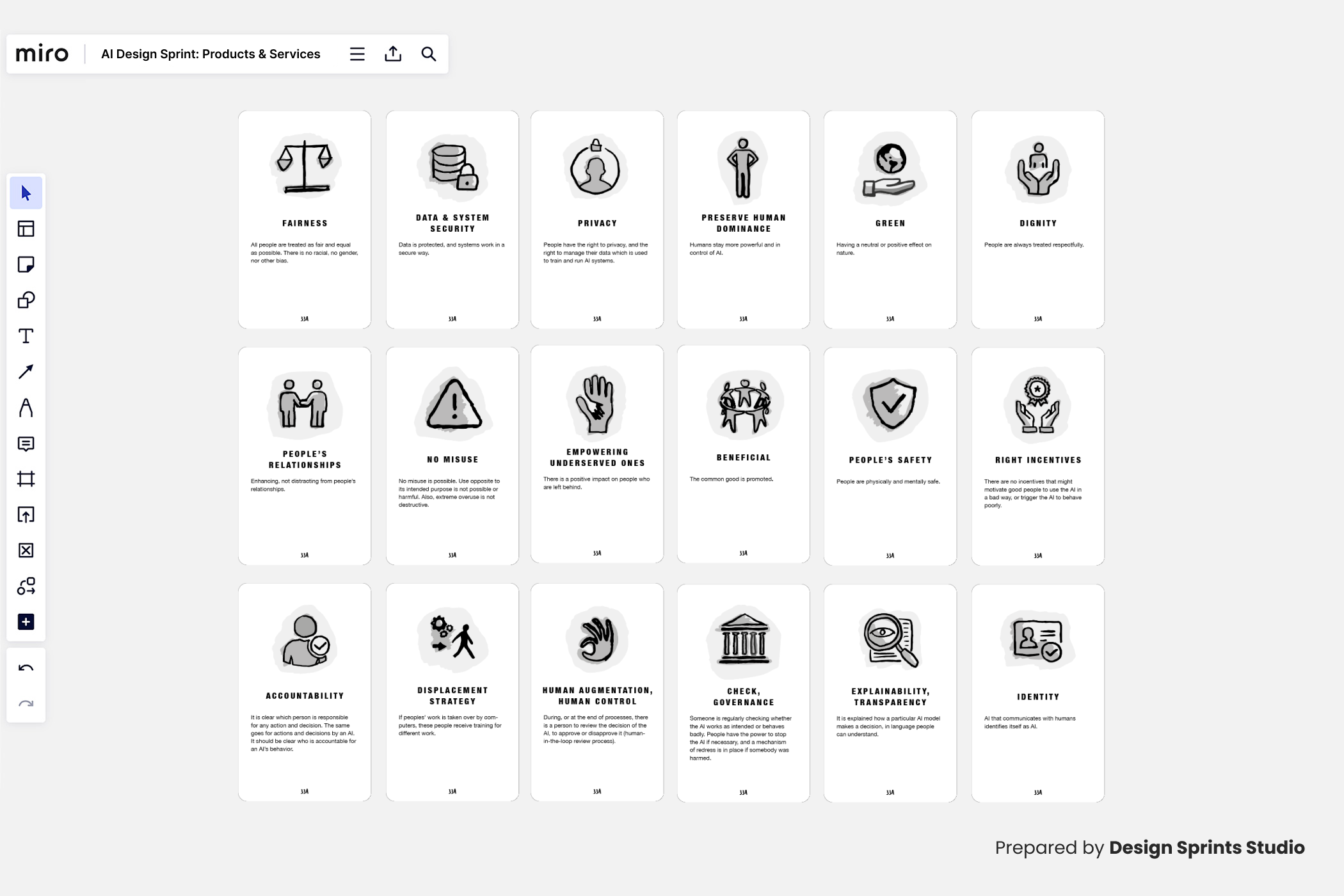Screen dimensions: 1344x896
Task: Select the Fairness card
Action: 305,220
